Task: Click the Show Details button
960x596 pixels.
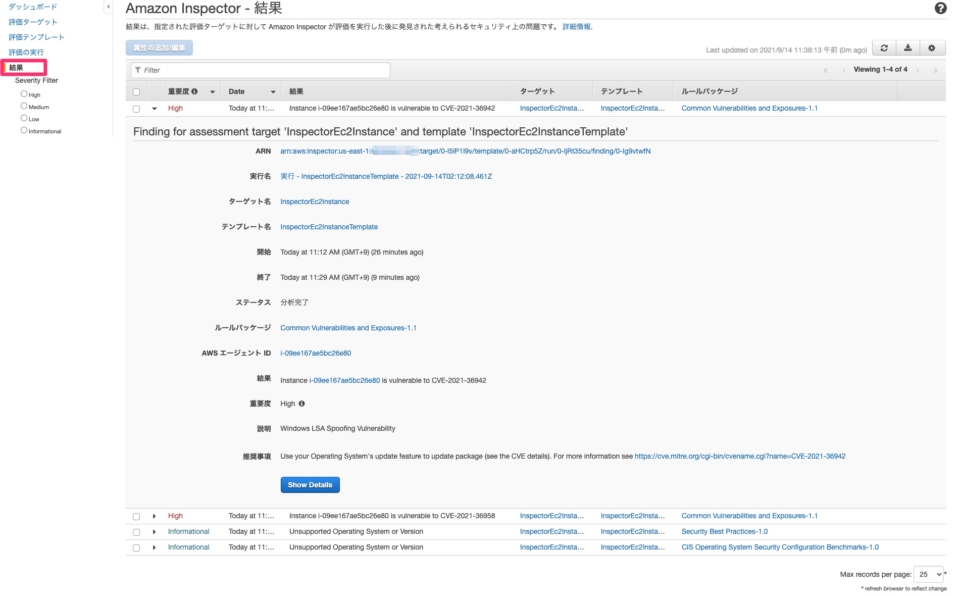Action: [310, 485]
